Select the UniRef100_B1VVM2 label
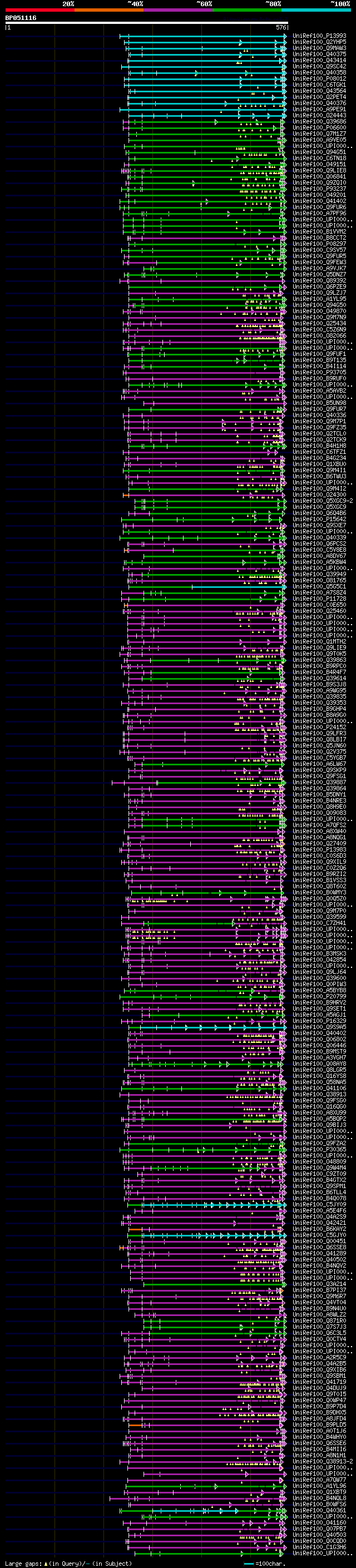356x1568 pixels. pyautogui.click(x=319, y=232)
